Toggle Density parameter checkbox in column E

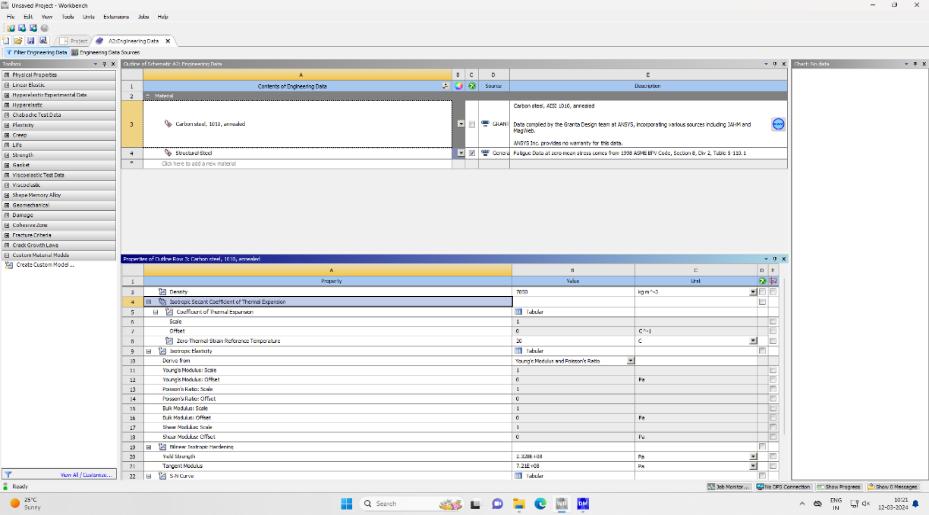pos(773,292)
